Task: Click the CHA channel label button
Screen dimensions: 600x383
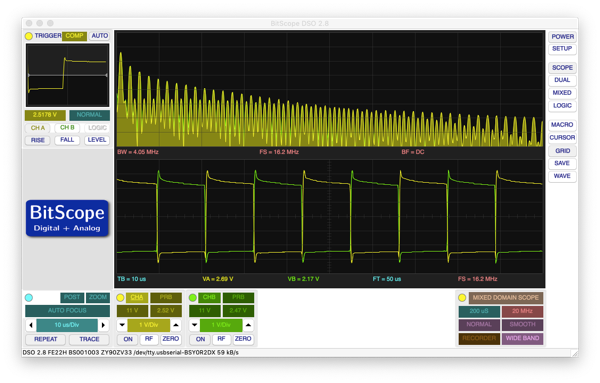Action: pyautogui.click(x=137, y=297)
